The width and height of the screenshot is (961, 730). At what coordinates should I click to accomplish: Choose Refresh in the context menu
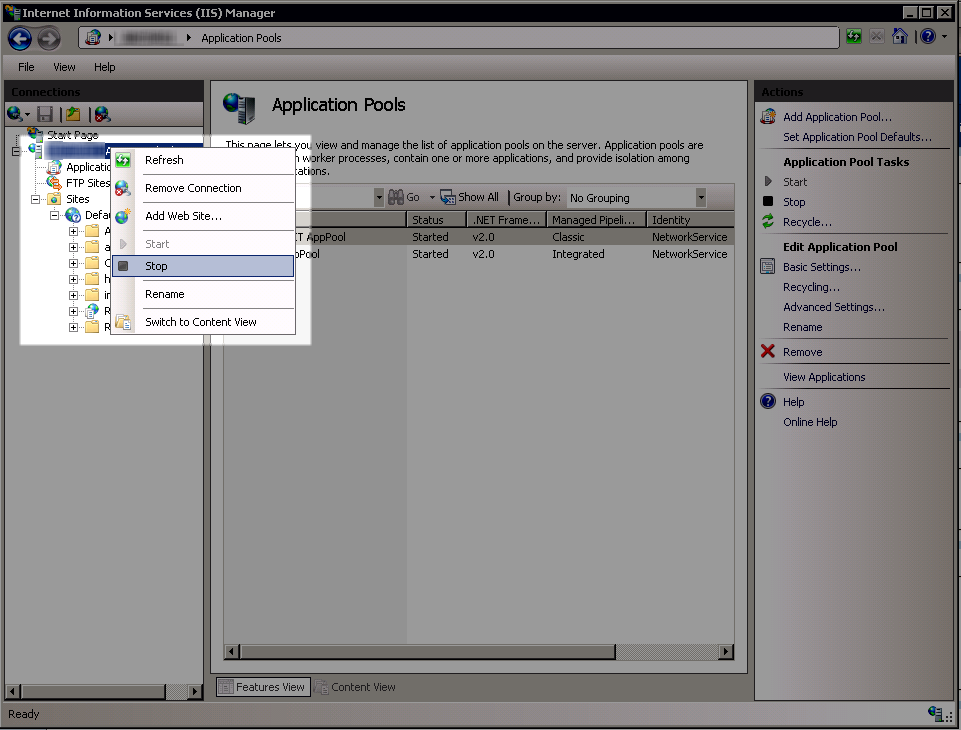pyautogui.click(x=203, y=160)
